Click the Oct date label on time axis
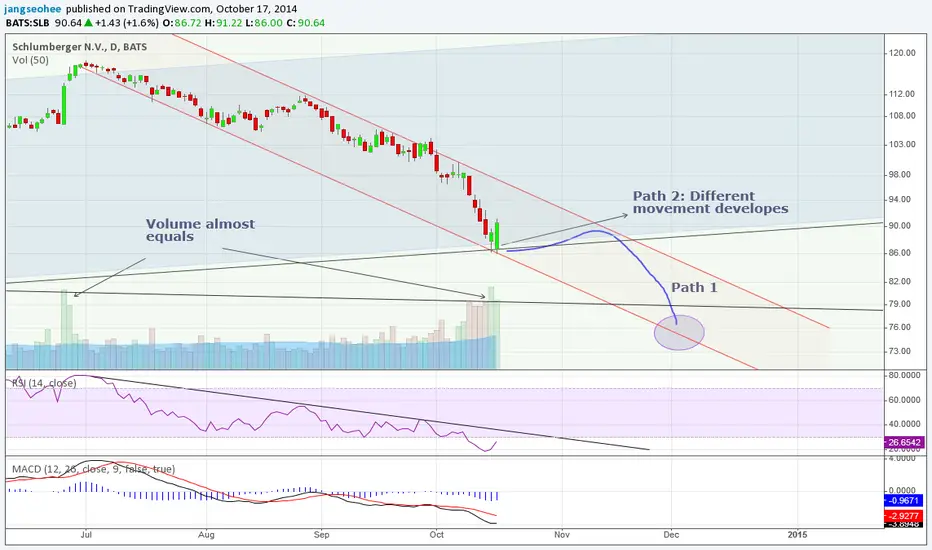The image size is (932, 550). (x=437, y=535)
